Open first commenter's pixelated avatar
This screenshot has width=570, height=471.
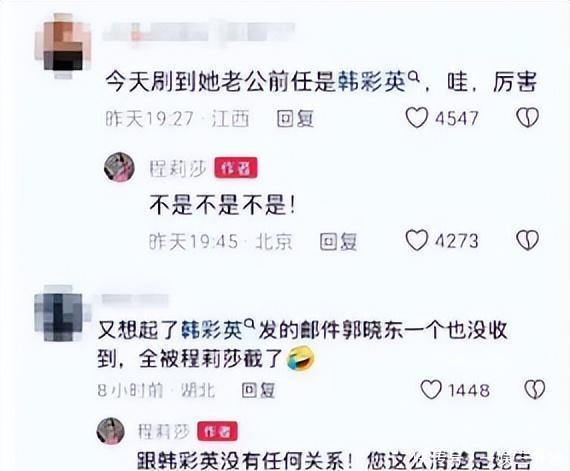63,45
